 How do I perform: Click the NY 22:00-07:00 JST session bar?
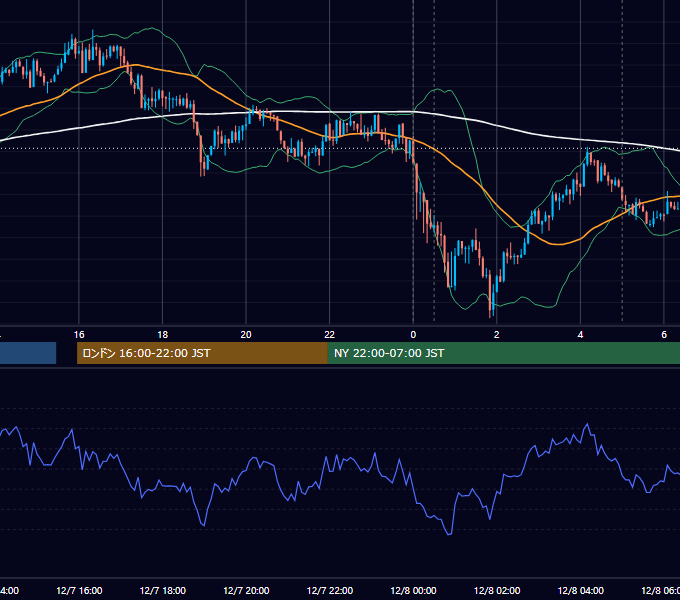tap(503, 353)
